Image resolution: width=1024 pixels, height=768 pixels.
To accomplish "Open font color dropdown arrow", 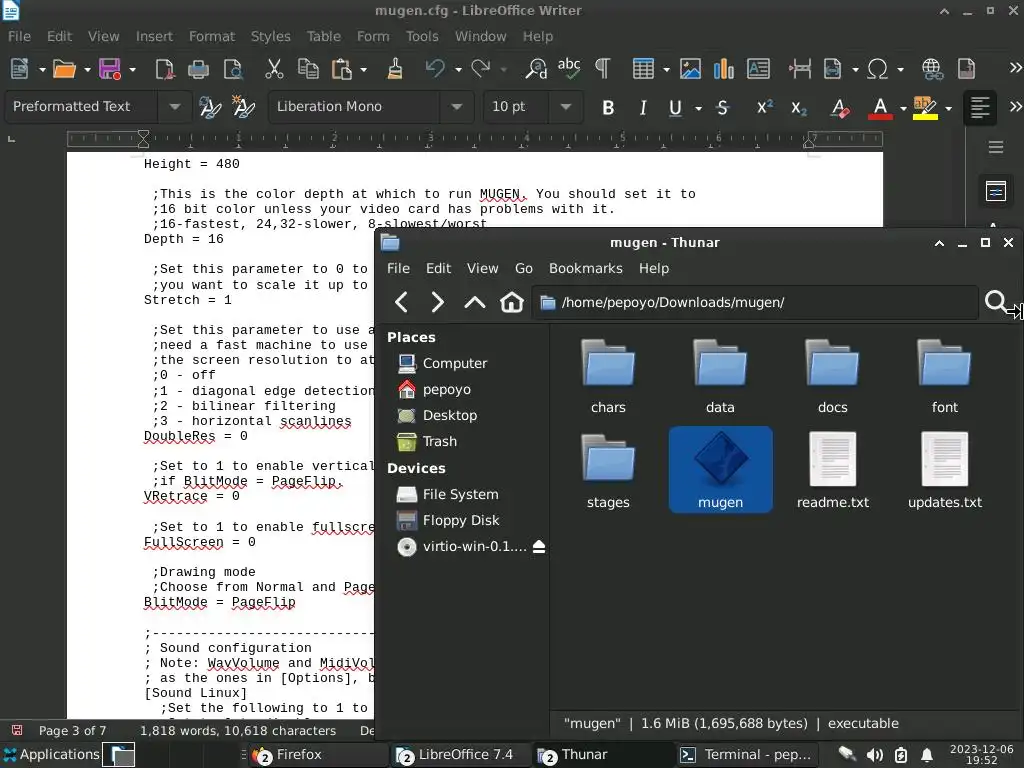I will [903, 108].
